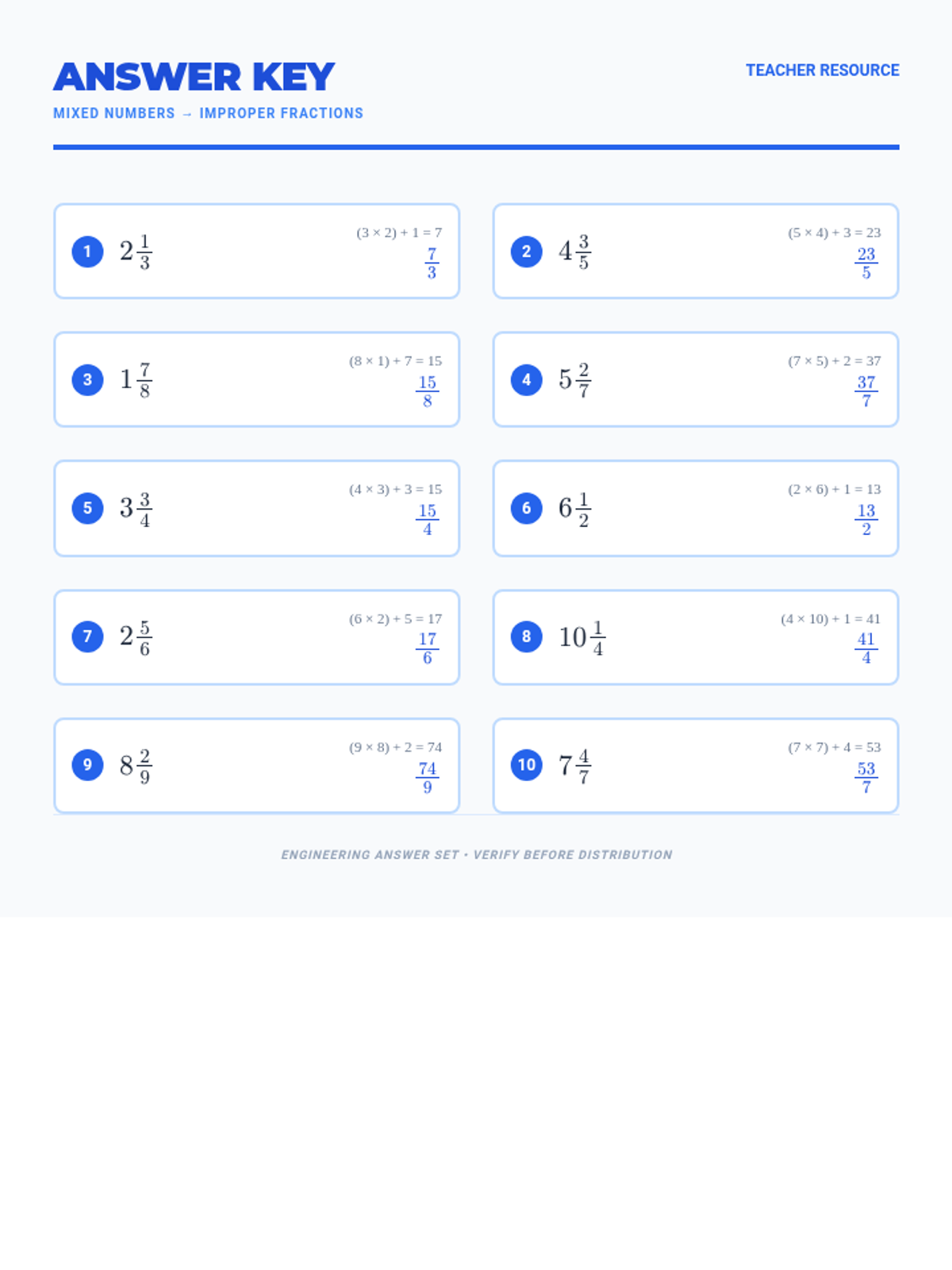Click the answer fraction 13/2

pos(866,520)
